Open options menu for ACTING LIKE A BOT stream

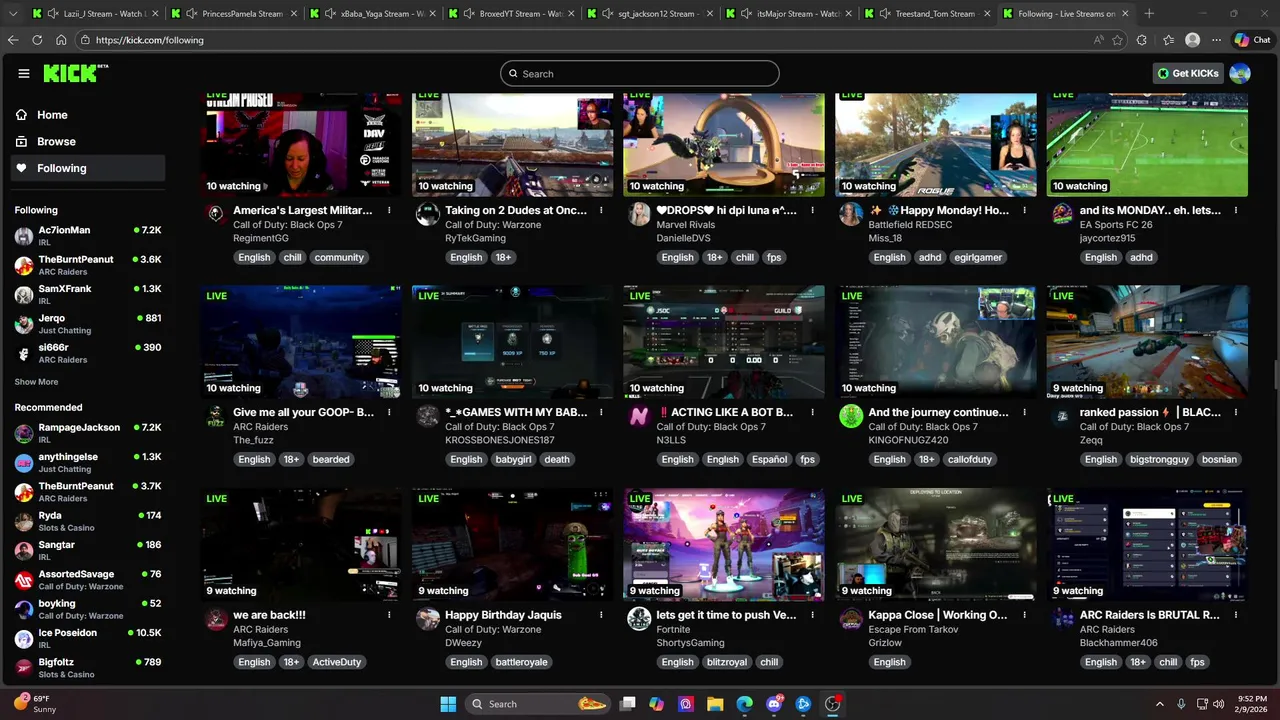pyautogui.click(x=813, y=412)
